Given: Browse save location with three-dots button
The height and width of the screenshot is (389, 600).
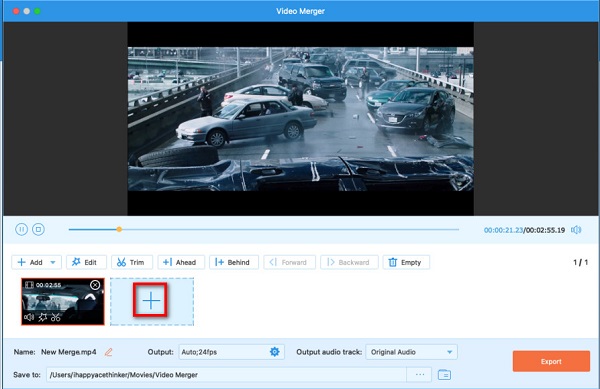Looking at the screenshot, I should pyautogui.click(x=419, y=375).
